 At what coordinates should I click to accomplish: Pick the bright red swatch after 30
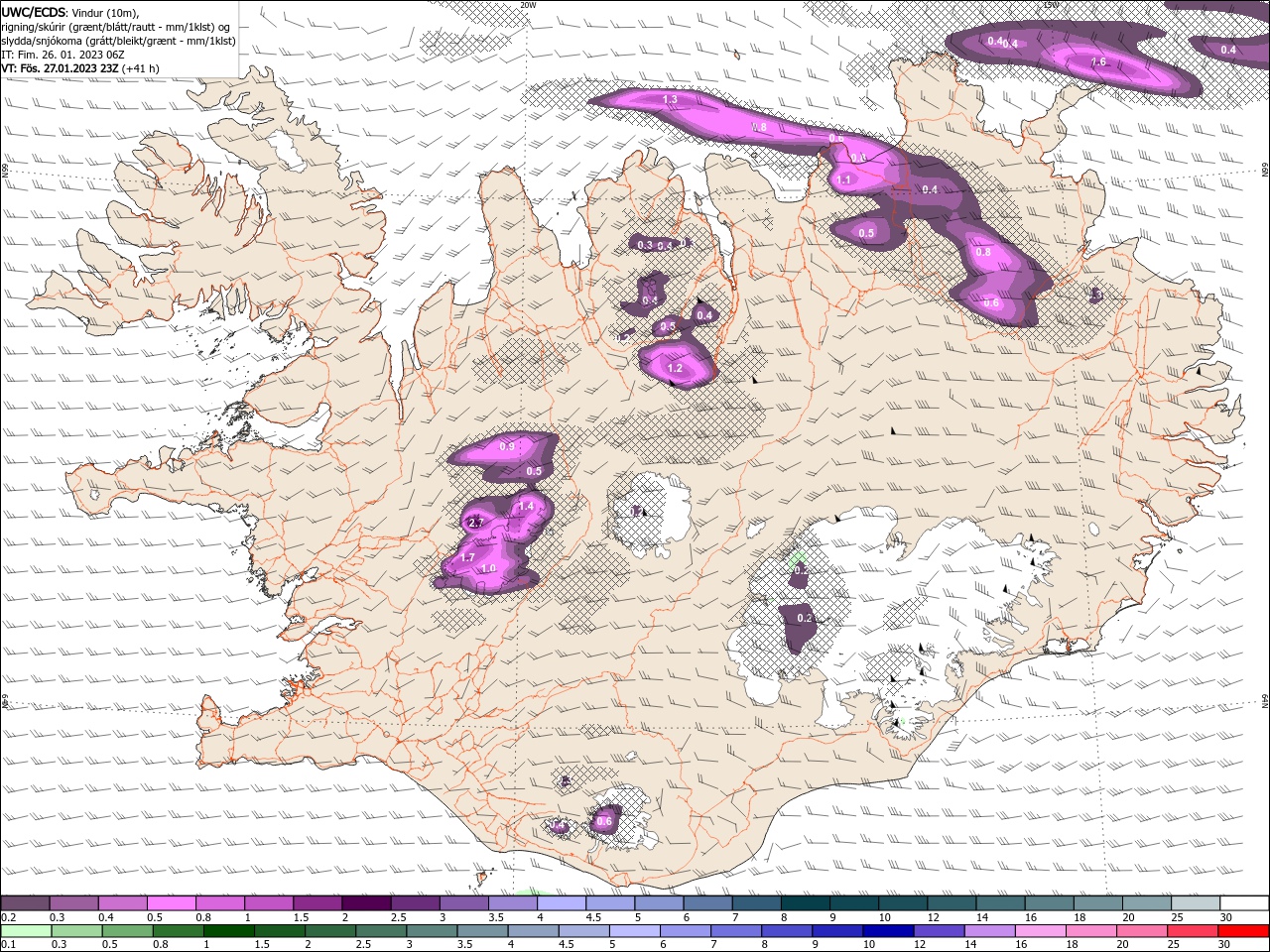click(1244, 931)
